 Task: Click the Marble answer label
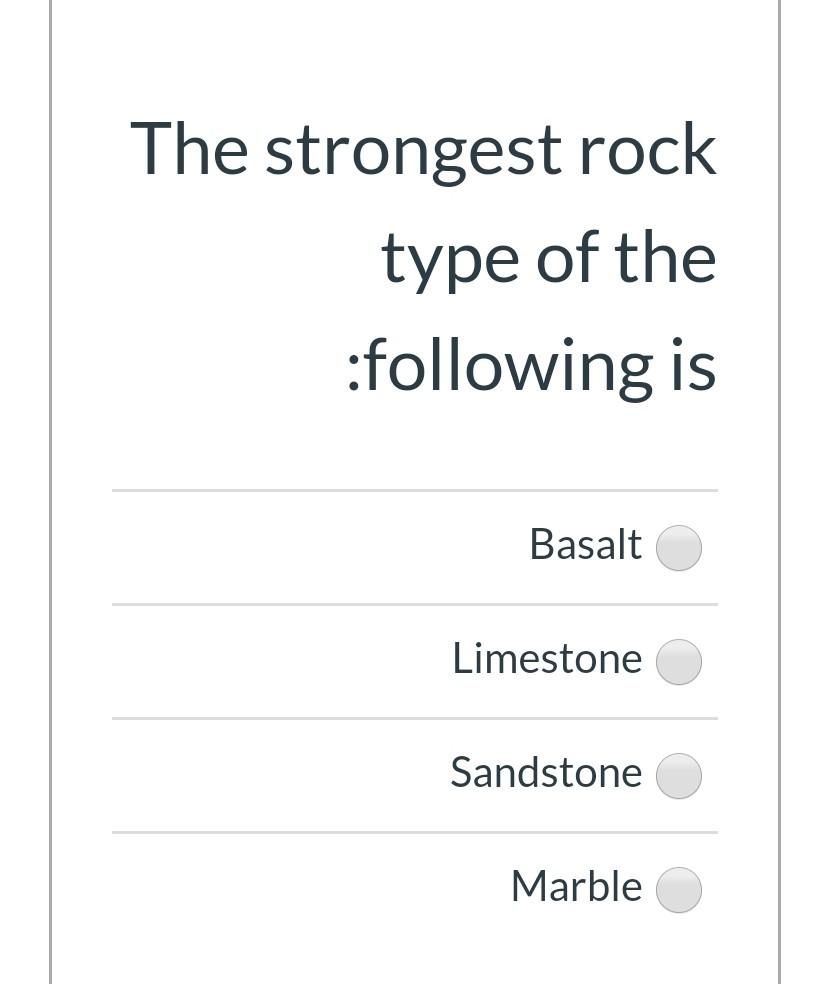pos(576,885)
